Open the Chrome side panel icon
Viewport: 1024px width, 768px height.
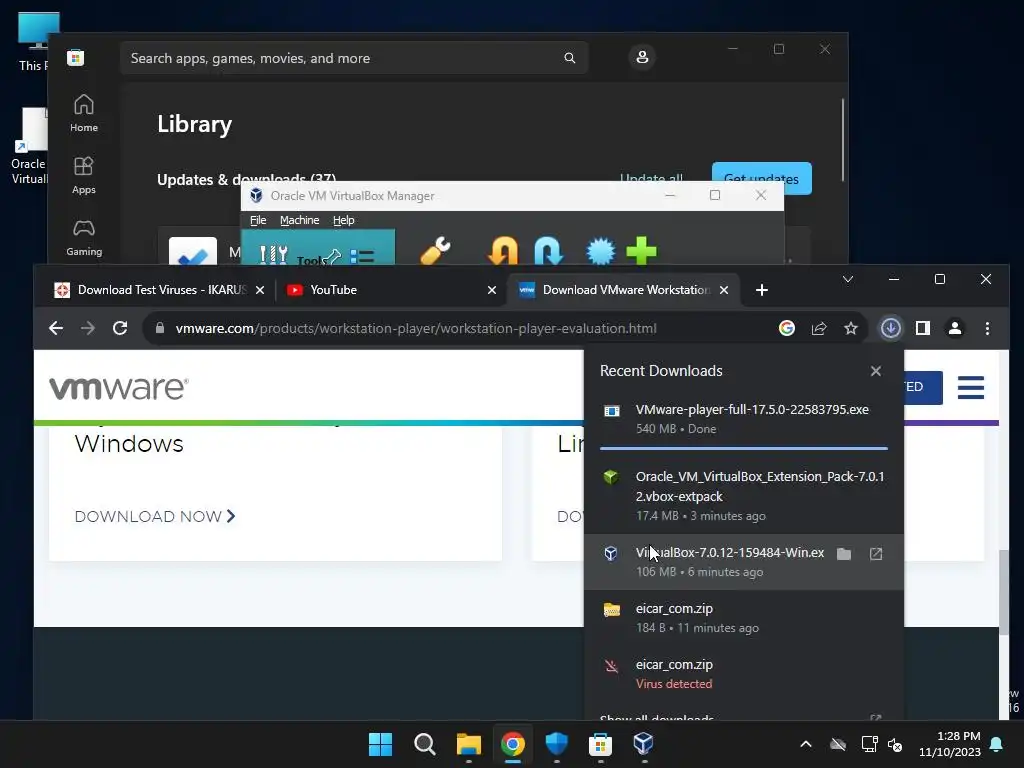[923, 328]
